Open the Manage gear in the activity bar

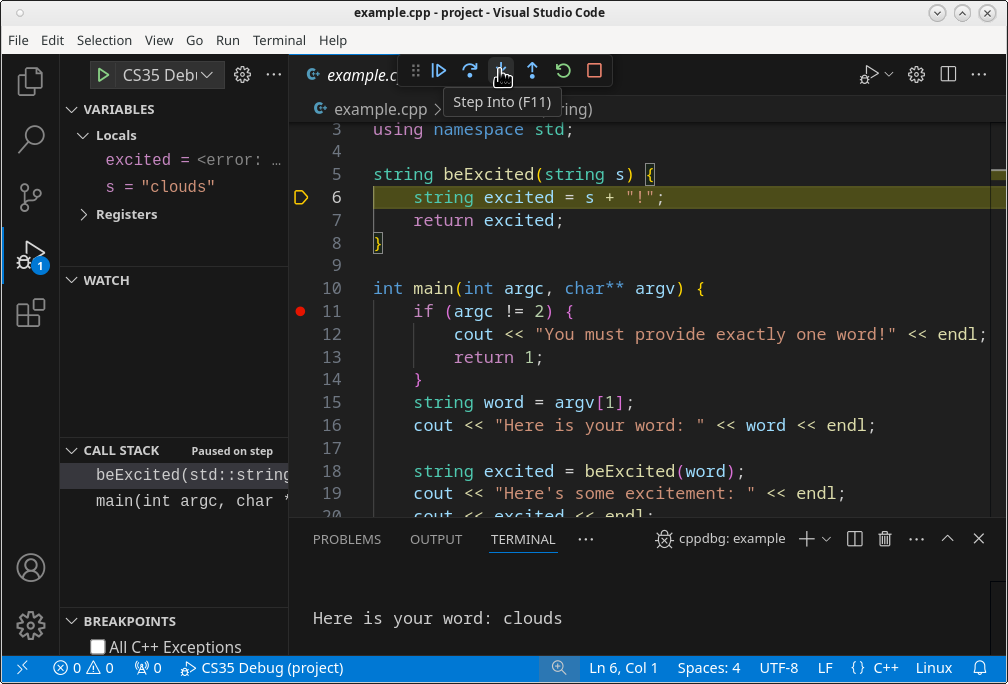(30, 625)
